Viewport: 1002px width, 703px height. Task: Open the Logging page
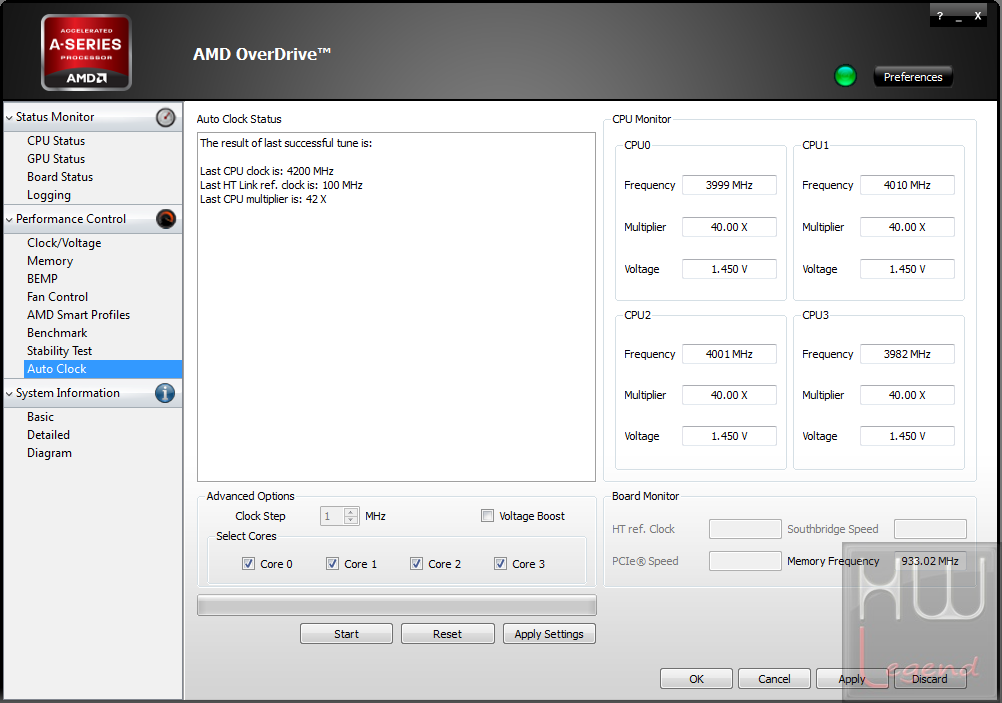click(x=49, y=195)
